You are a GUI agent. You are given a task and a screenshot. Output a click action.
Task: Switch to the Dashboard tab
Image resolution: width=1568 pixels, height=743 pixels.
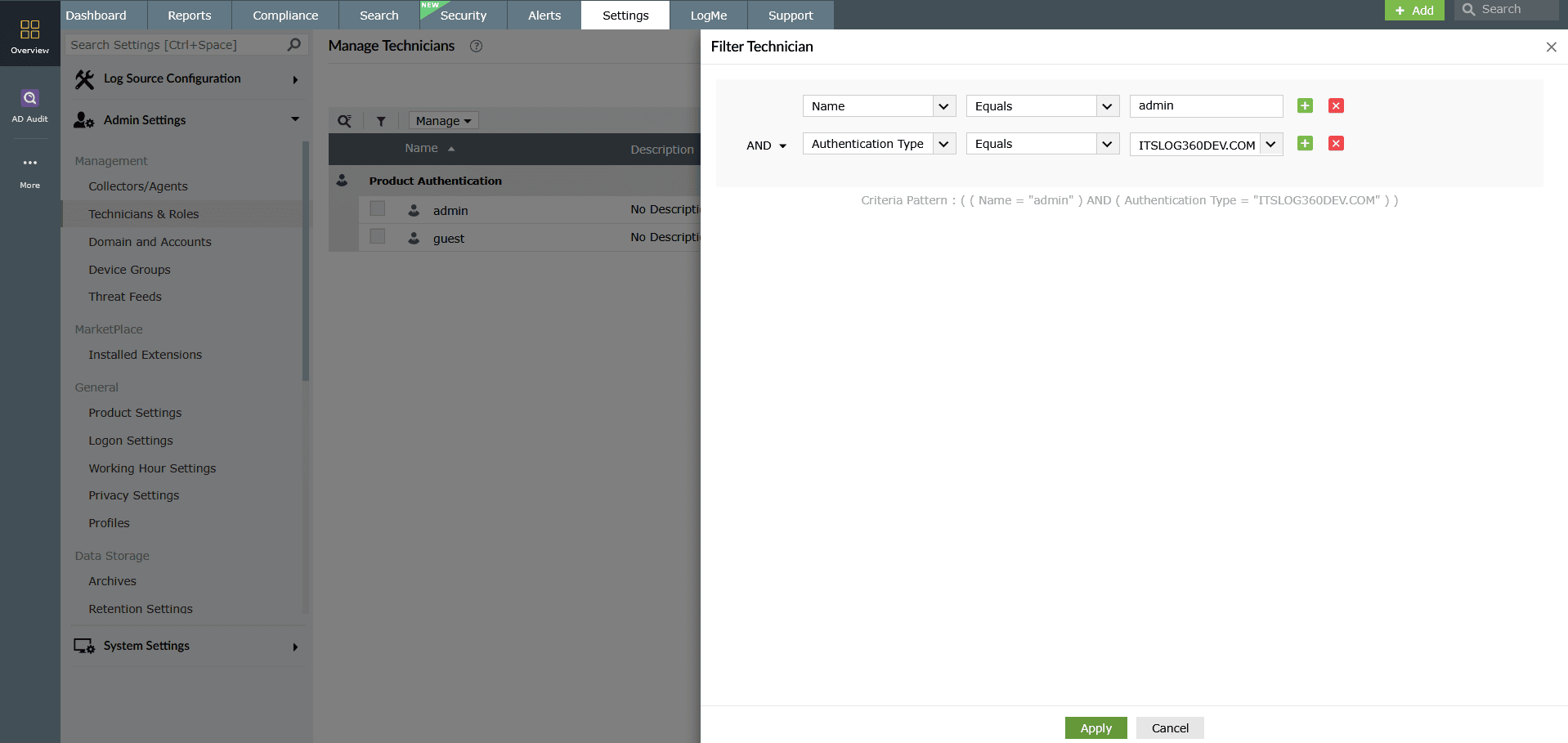[96, 16]
